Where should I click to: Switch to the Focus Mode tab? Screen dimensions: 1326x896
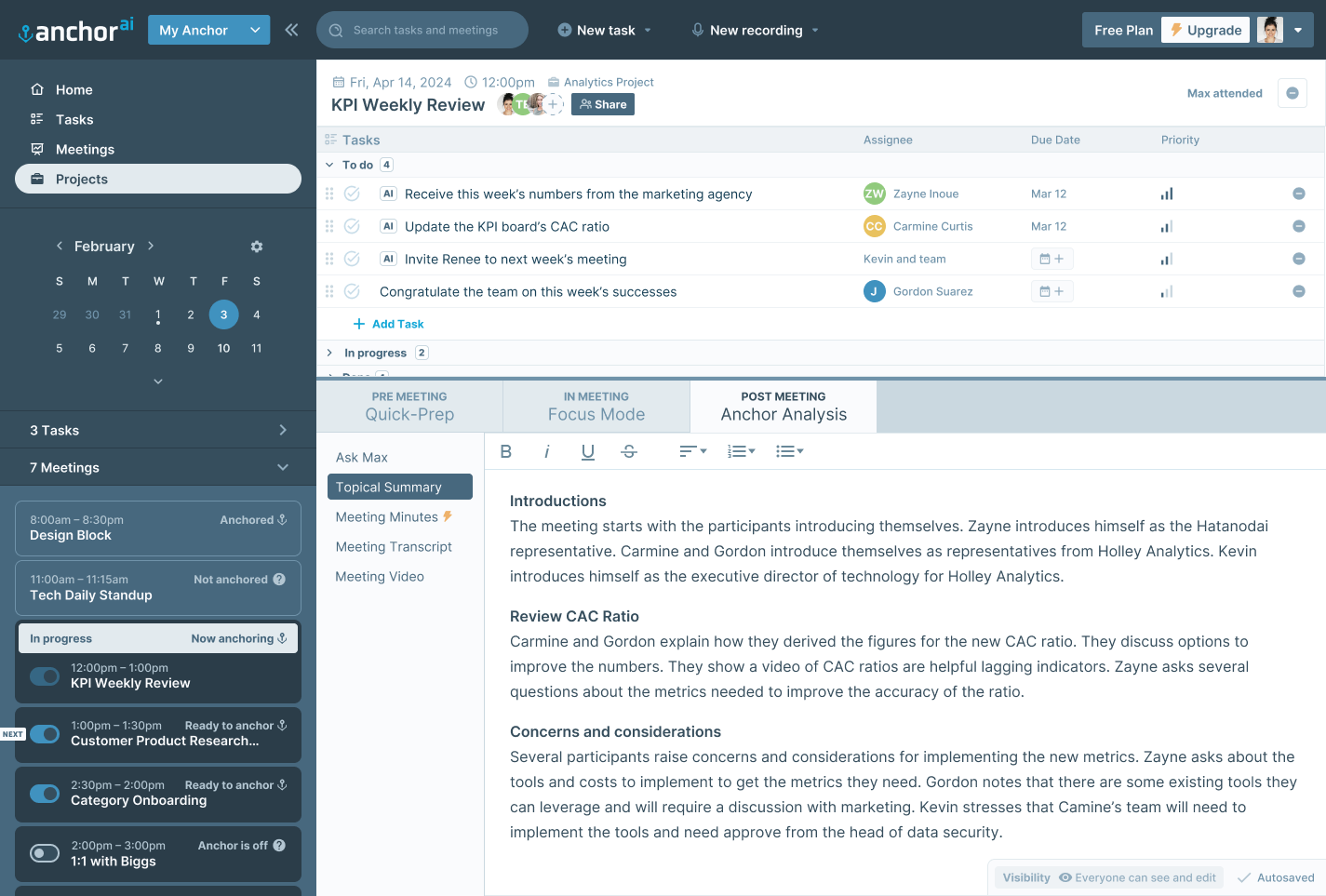click(596, 407)
